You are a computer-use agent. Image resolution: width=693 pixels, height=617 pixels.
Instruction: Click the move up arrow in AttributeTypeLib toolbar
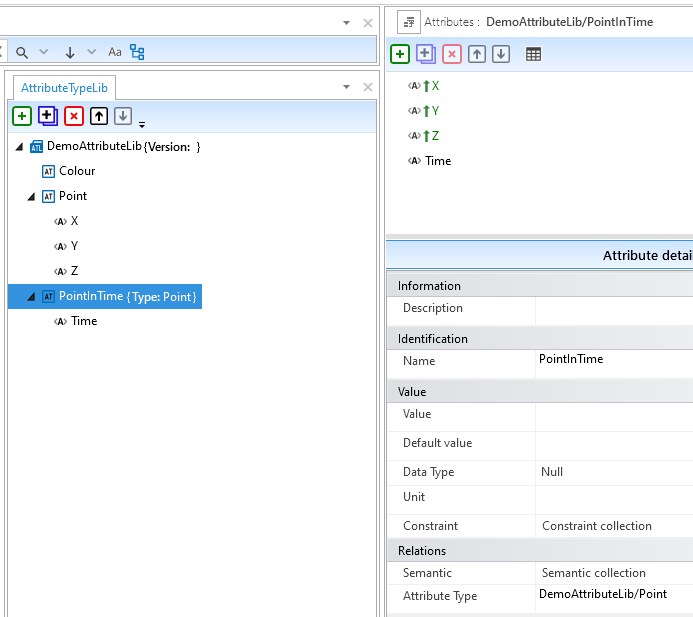tap(98, 116)
